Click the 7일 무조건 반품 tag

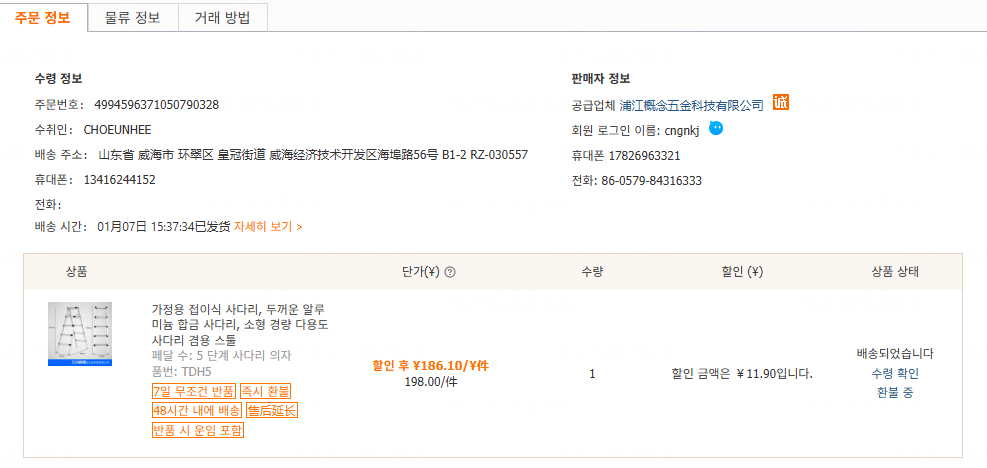point(193,390)
